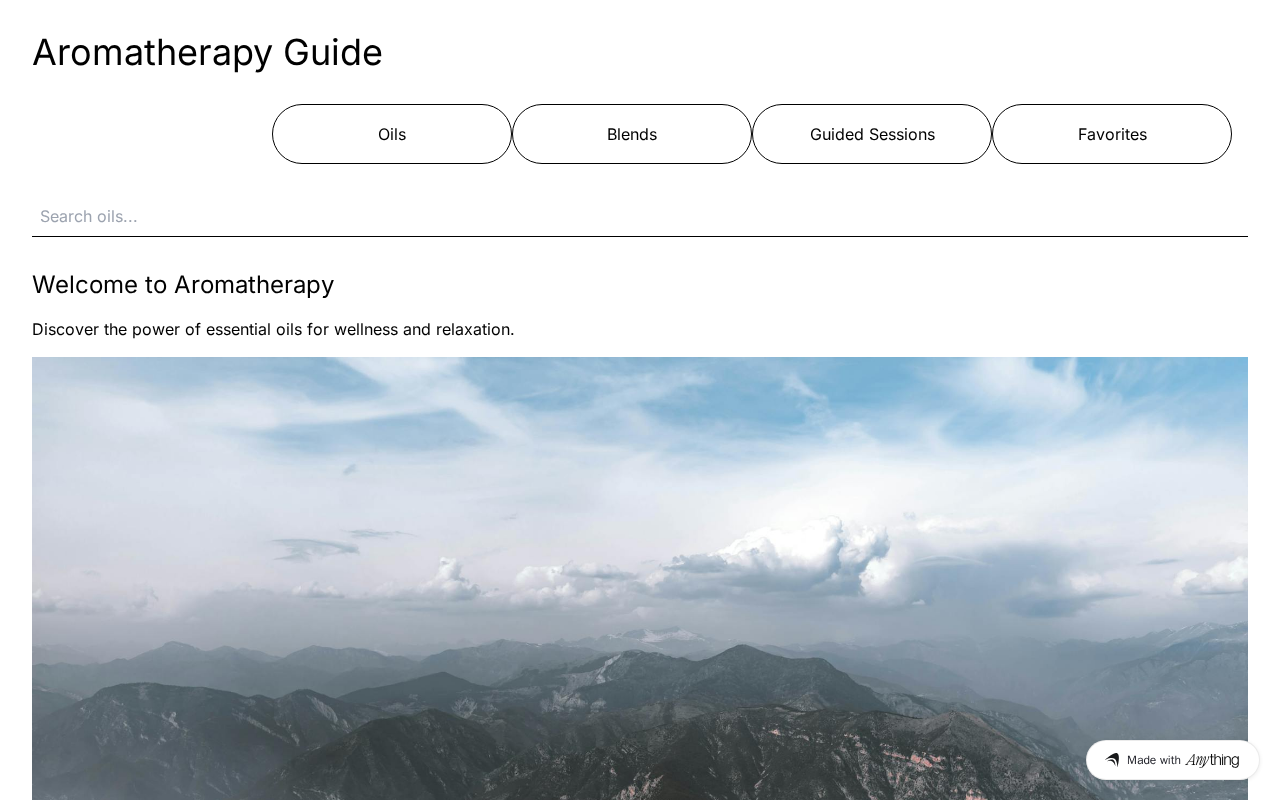This screenshot has height=800, width=1280.
Task: Switch to the Blends navigation pill
Action: (632, 134)
